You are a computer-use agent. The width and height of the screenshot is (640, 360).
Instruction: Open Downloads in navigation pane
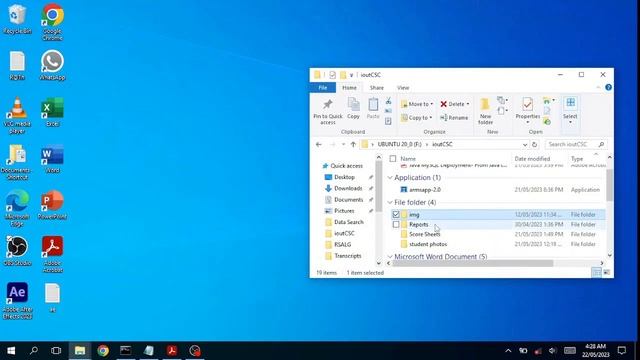coord(348,188)
